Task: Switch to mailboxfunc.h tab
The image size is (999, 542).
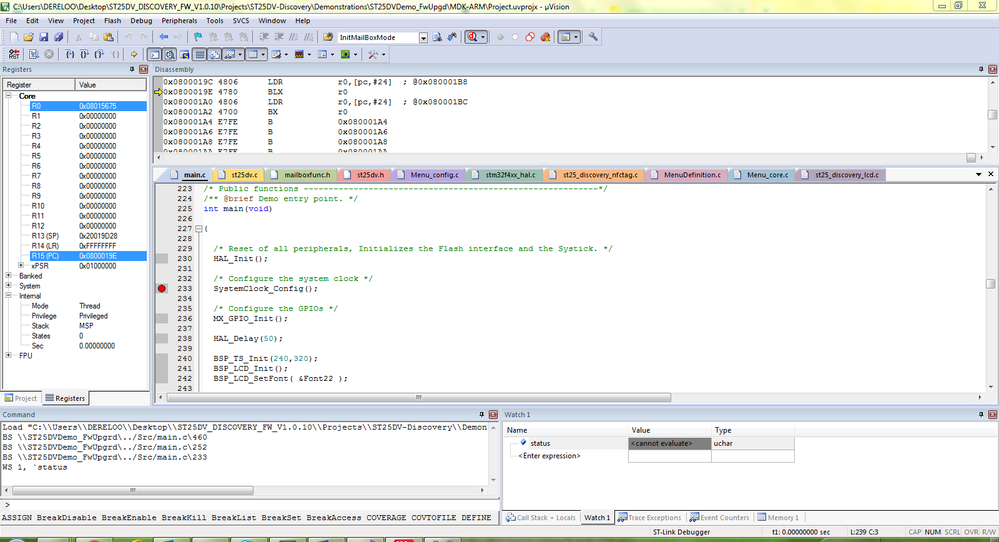Action: pyautogui.click(x=301, y=175)
